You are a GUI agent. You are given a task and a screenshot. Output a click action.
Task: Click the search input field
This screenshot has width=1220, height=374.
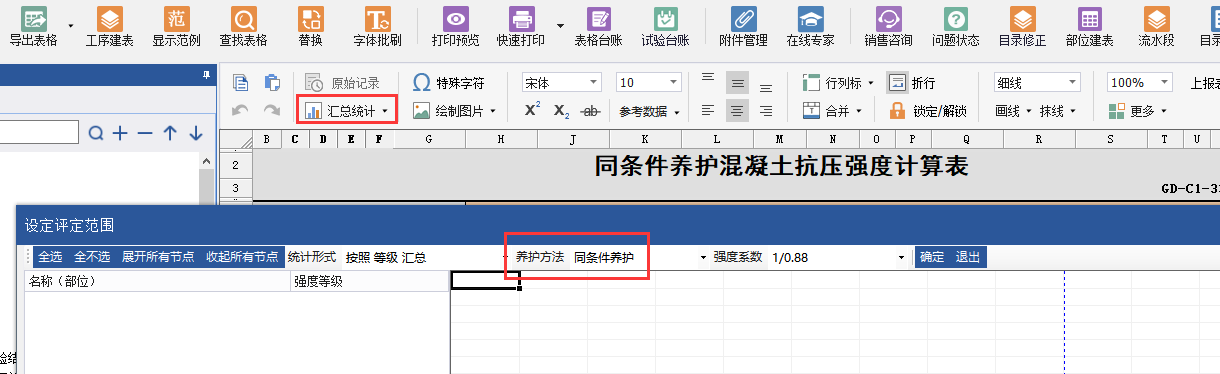coord(39,132)
